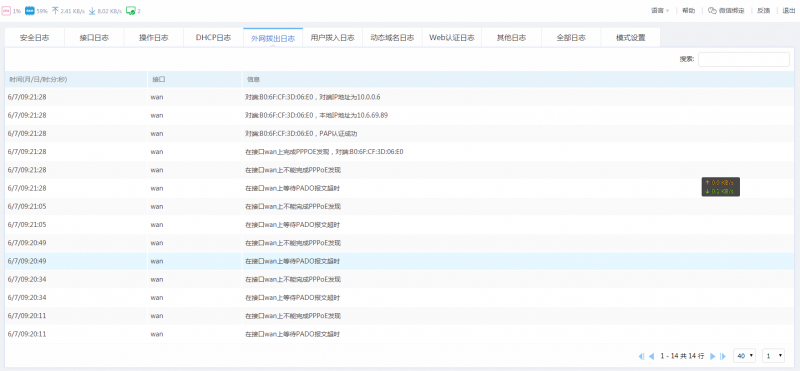Screen dimensions: 800x371
Task: Click the 退出 logout link
Action: point(789,10)
